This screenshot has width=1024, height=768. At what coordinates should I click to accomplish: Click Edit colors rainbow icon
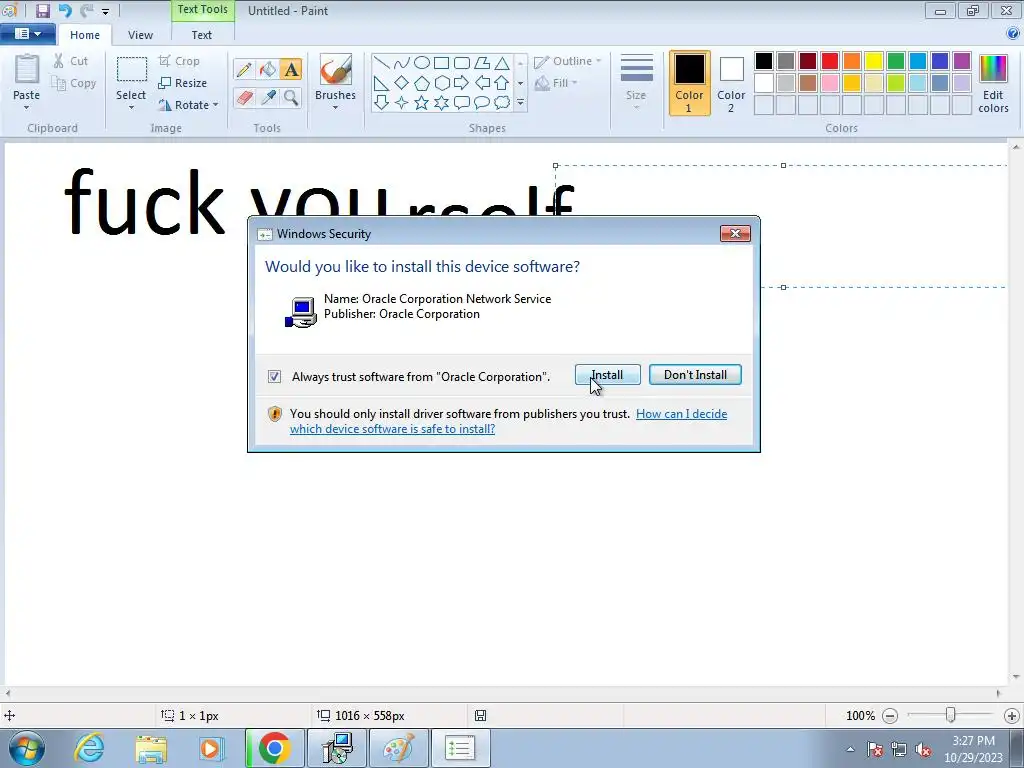click(993, 69)
